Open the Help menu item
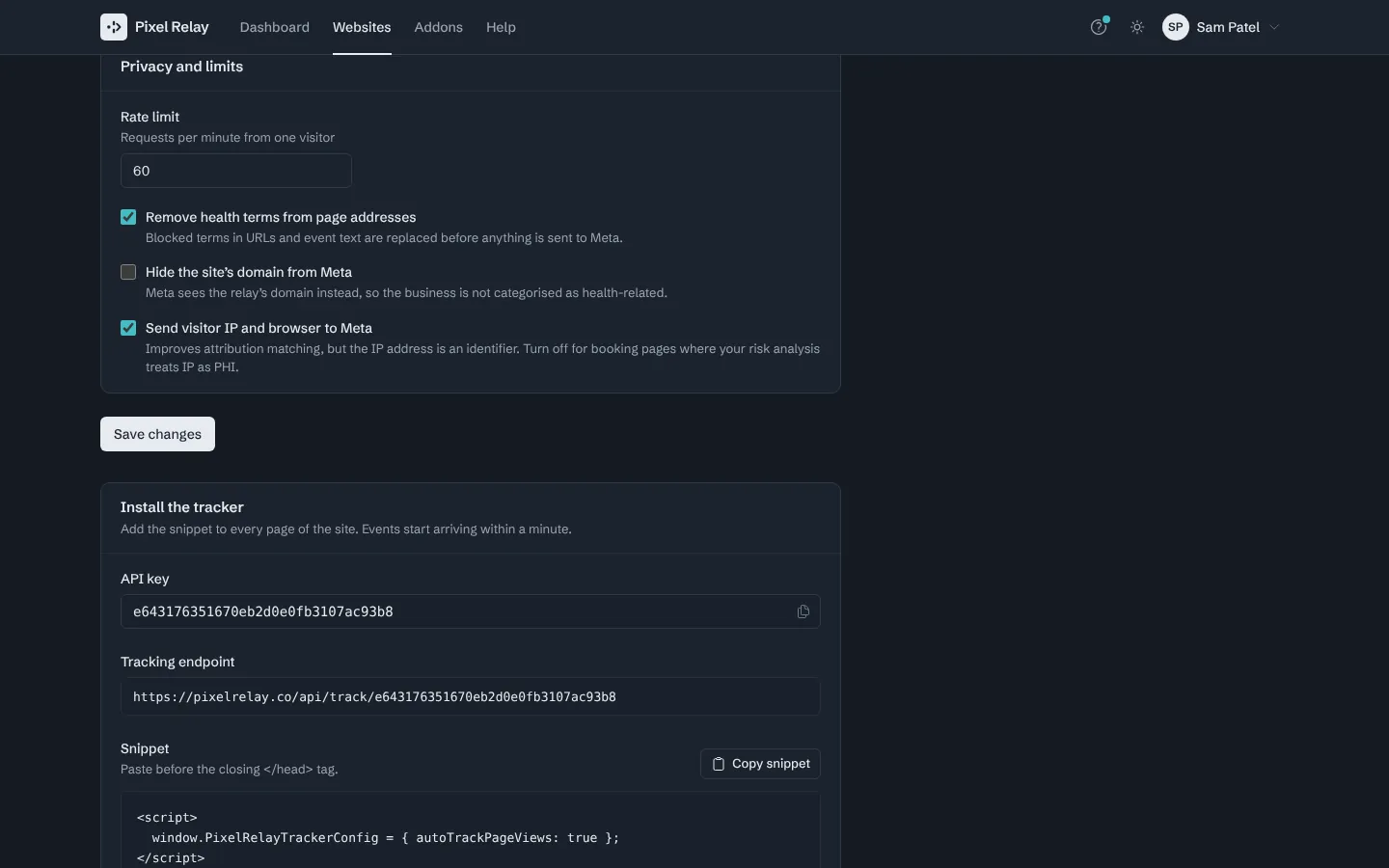Screen dimensions: 1389x868 [501, 27]
